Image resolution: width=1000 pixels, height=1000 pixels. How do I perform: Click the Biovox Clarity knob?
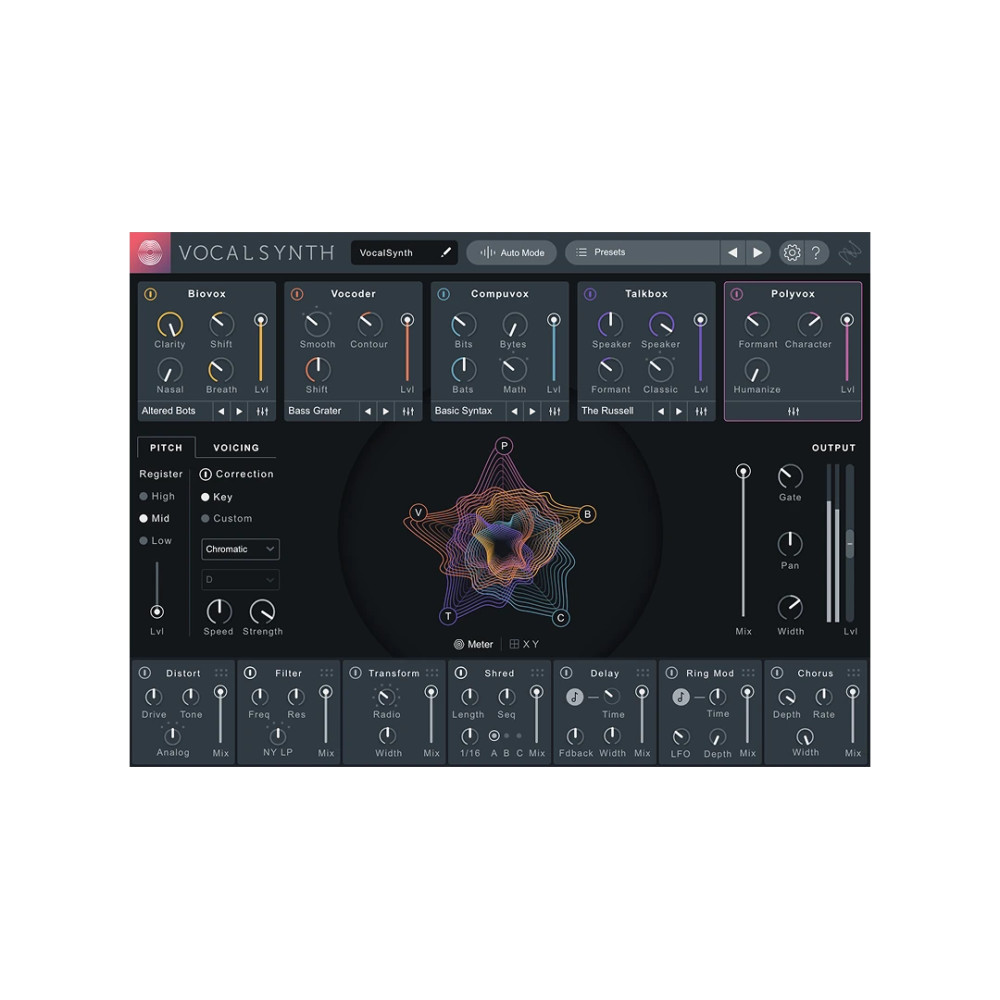pyautogui.click(x=170, y=325)
